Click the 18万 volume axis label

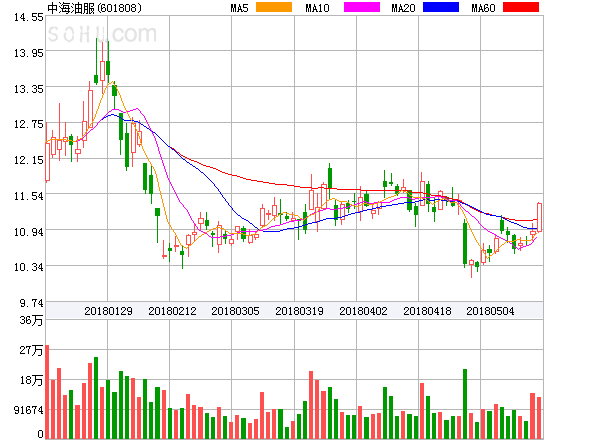(x=31, y=380)
